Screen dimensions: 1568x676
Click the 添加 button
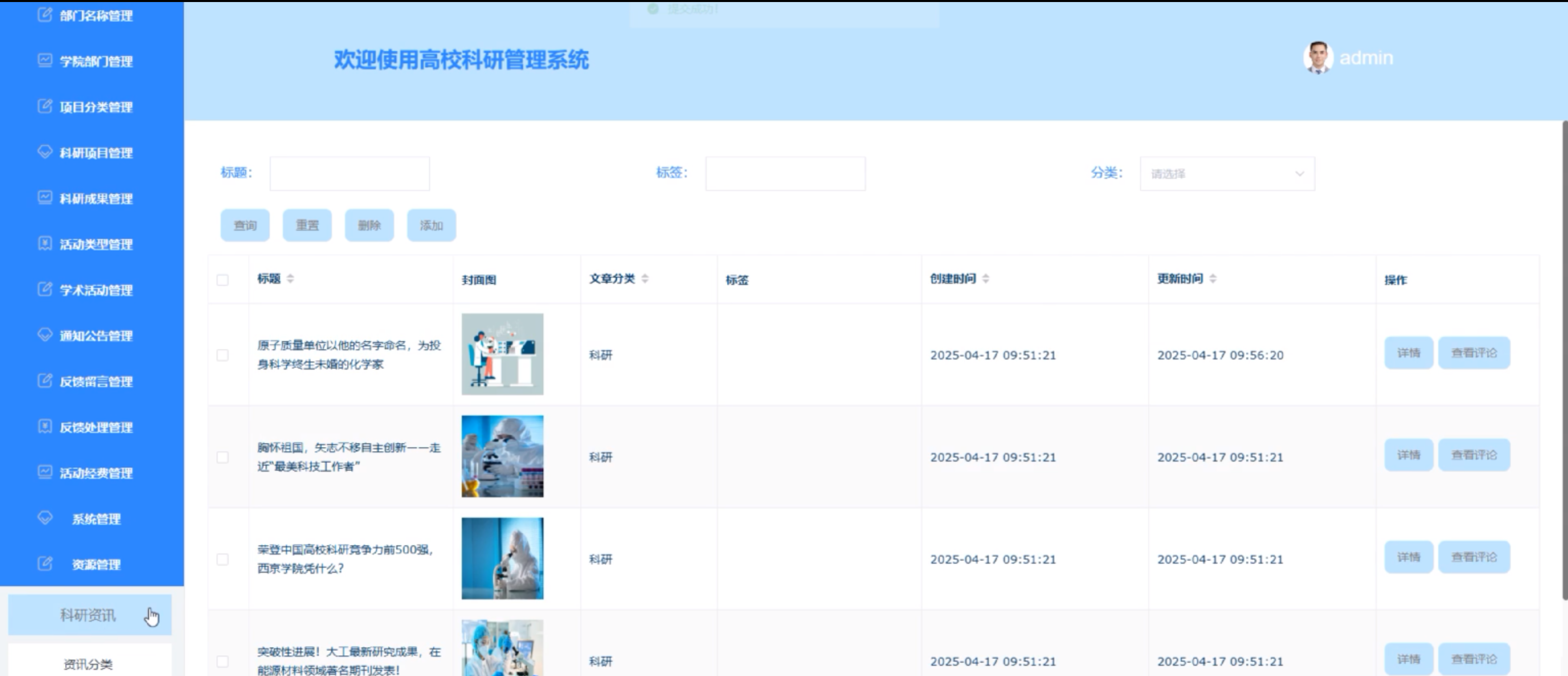coord(431,226)
